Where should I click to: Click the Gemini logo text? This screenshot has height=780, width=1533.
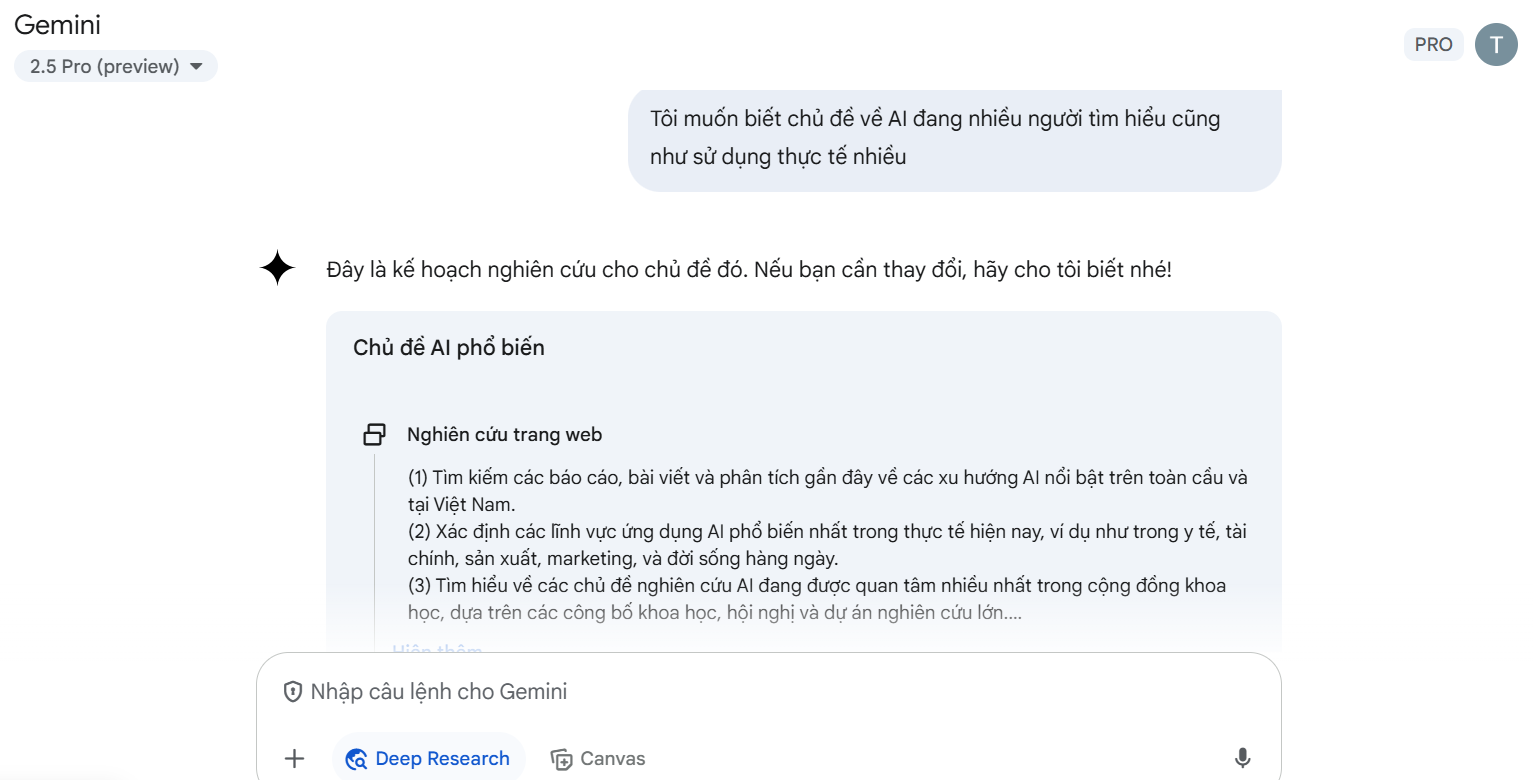[x=58, y=24]
